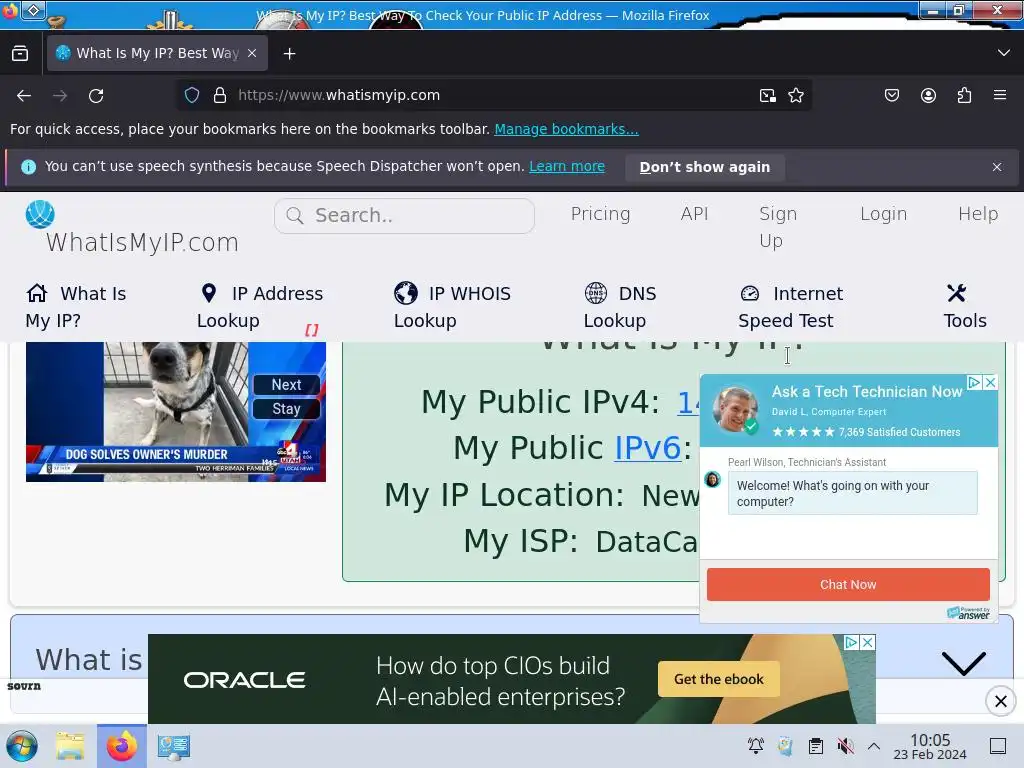Bookmark this page with the star
The image size is (1024, 768).
795,95
